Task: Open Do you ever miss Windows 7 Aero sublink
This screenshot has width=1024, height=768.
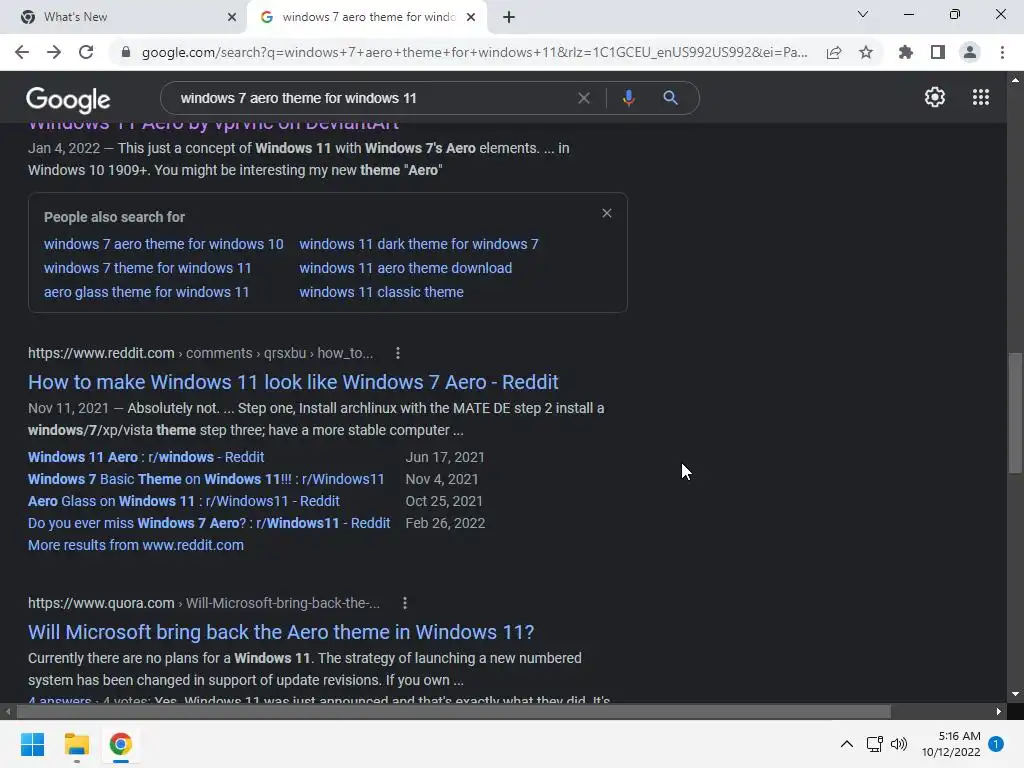Action: (x=209, y=524)
